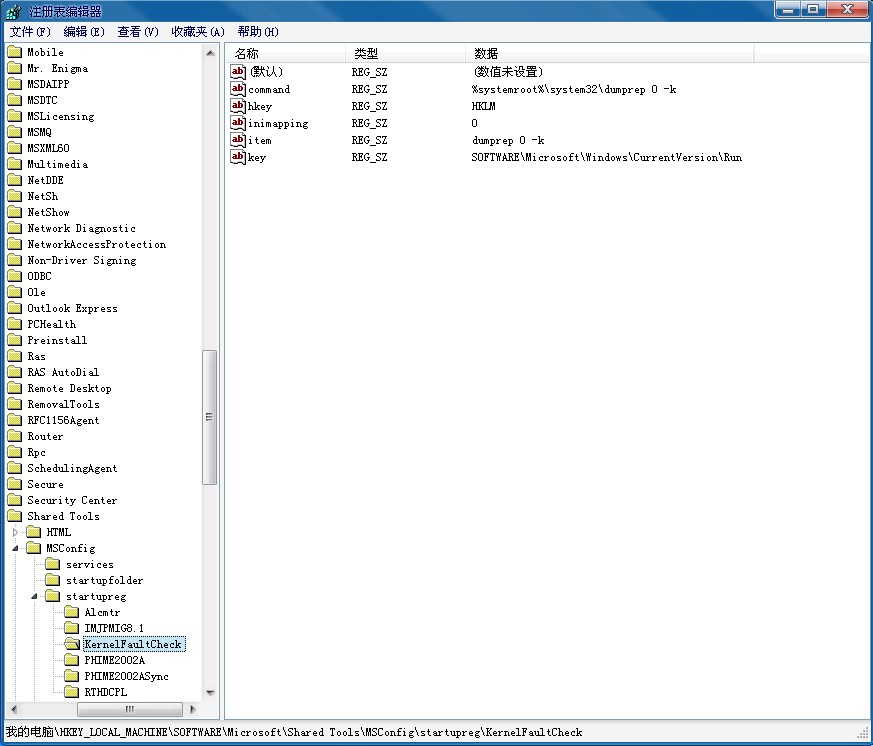Select the command value name
Image resolution: width=873 pixels, height=746 pixels.
(x=269, y=90)
